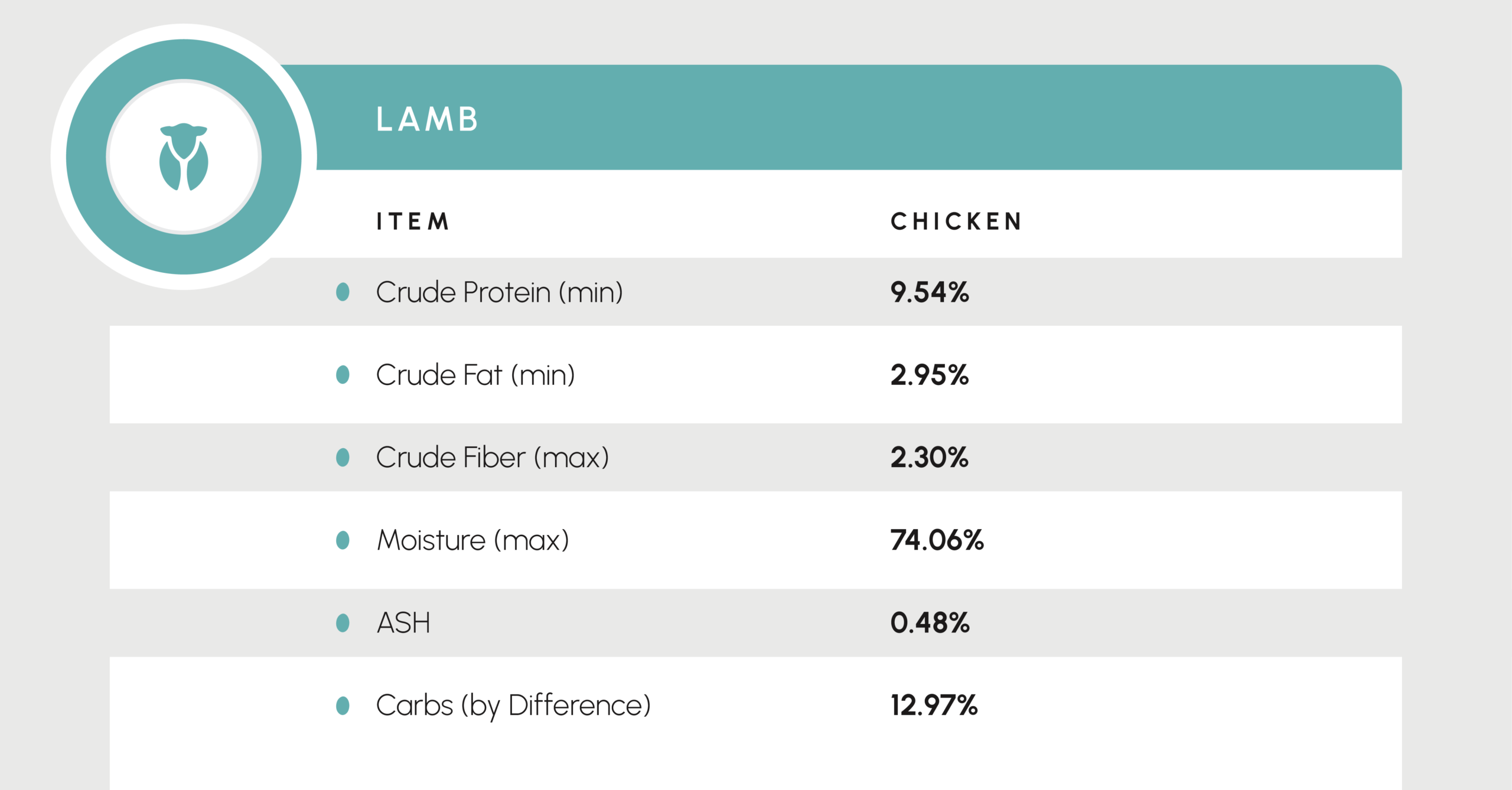Click the bullet beside Crude Protein
The height and width of the screenshot is (790, 1512).
(343, 292)
